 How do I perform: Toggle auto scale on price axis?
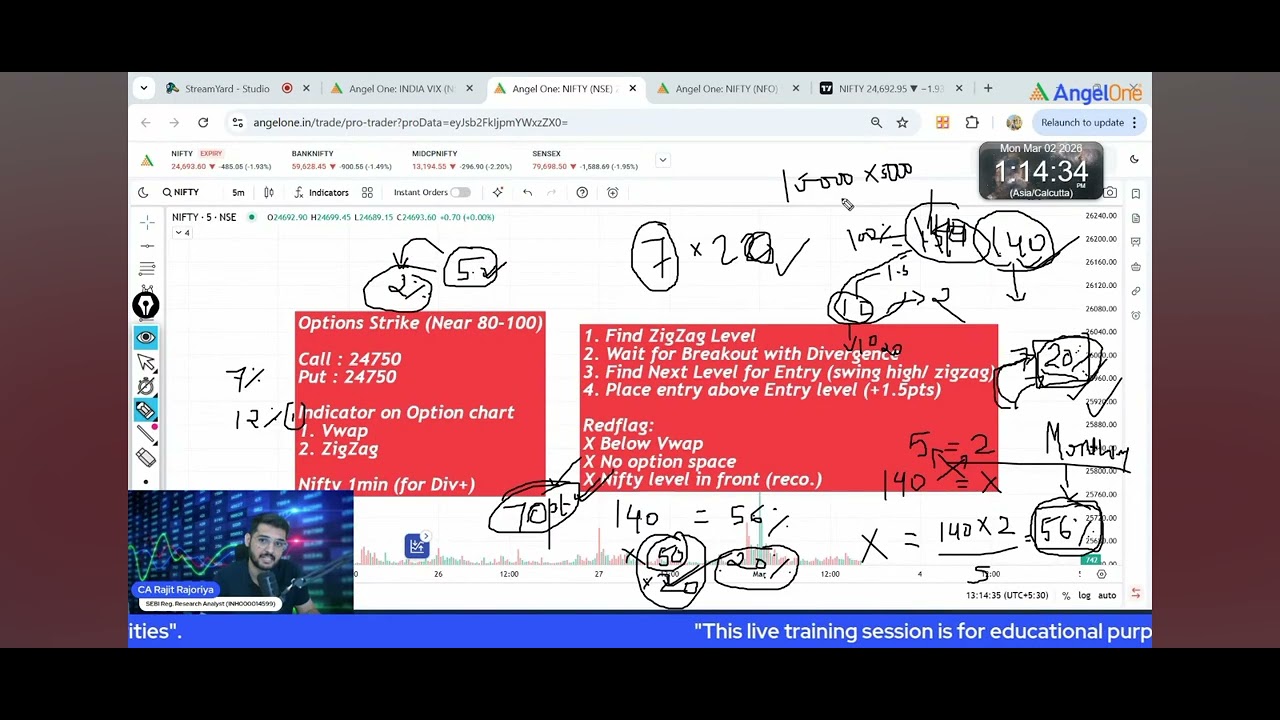point(1107,595)
